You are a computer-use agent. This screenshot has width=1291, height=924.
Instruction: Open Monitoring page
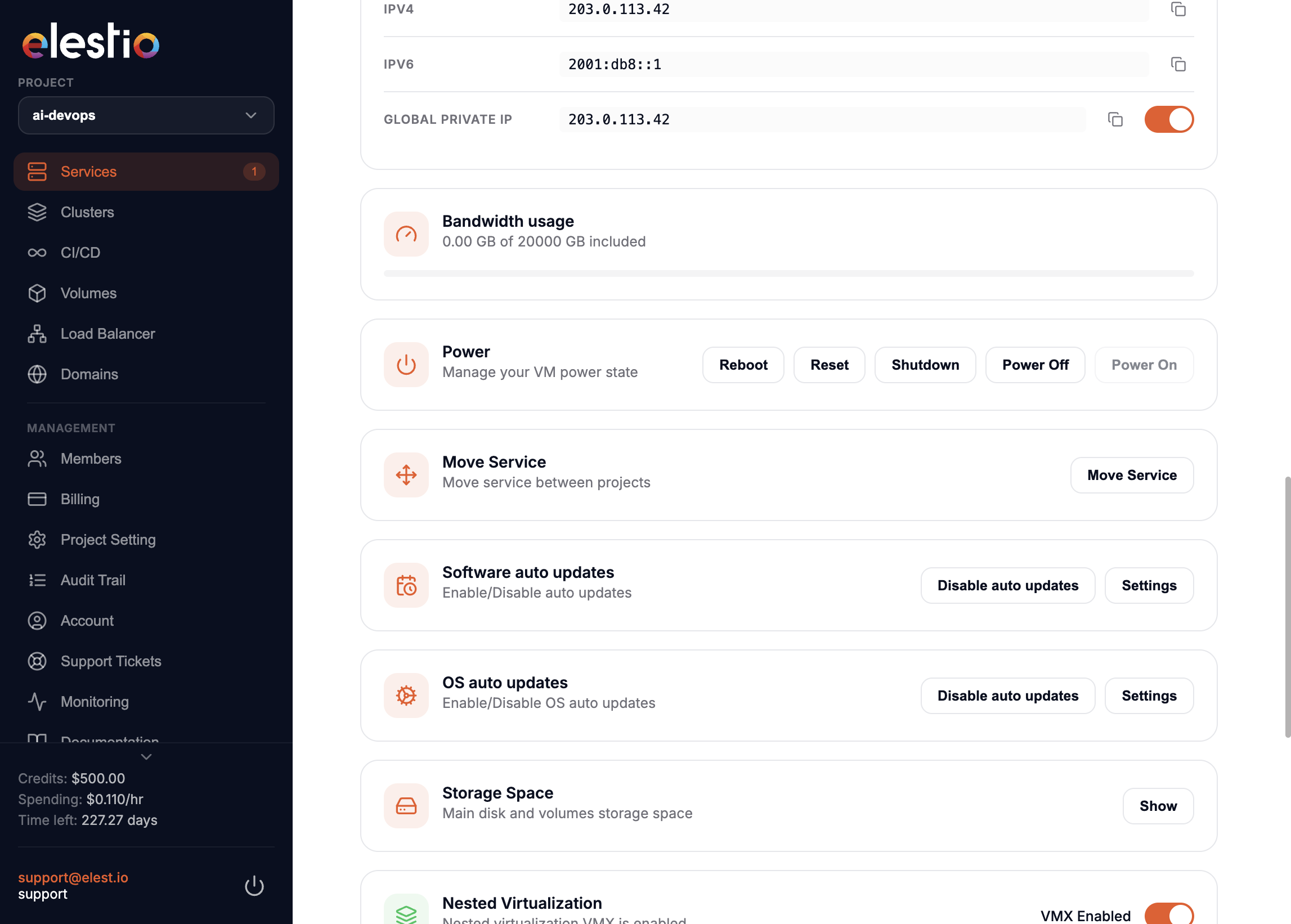point(146,701)
